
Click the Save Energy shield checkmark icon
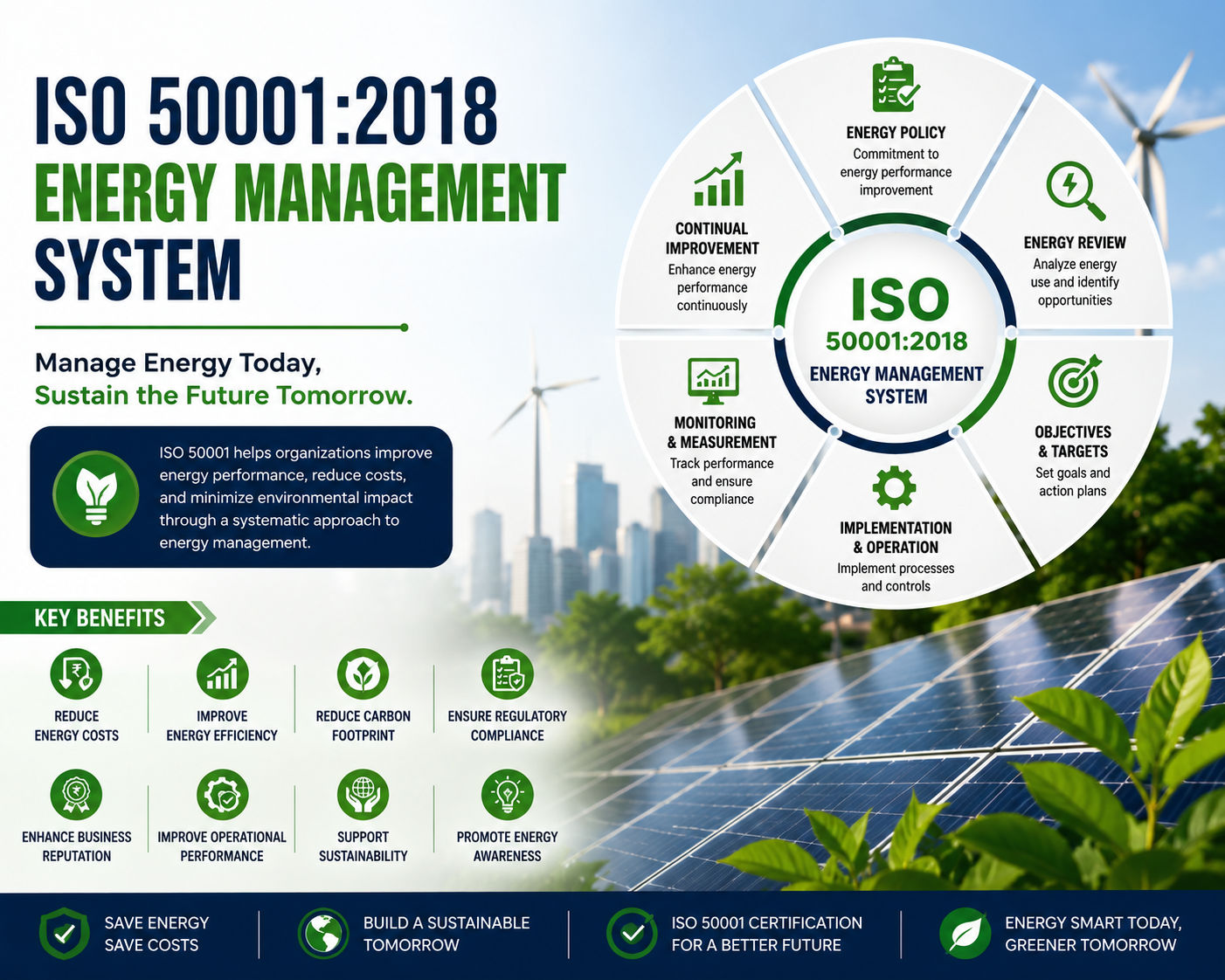click(x=64, y=934)
